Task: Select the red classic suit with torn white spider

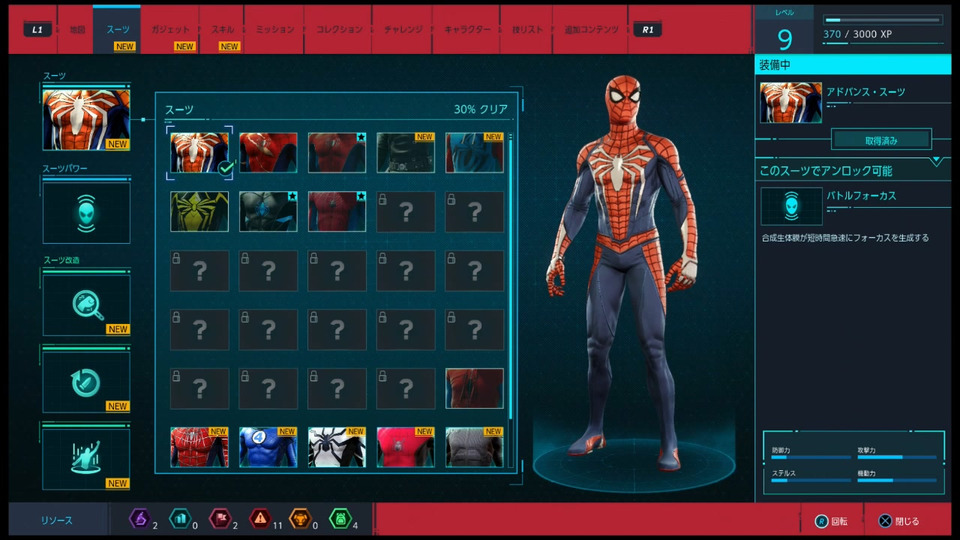Action: point(268,152)
